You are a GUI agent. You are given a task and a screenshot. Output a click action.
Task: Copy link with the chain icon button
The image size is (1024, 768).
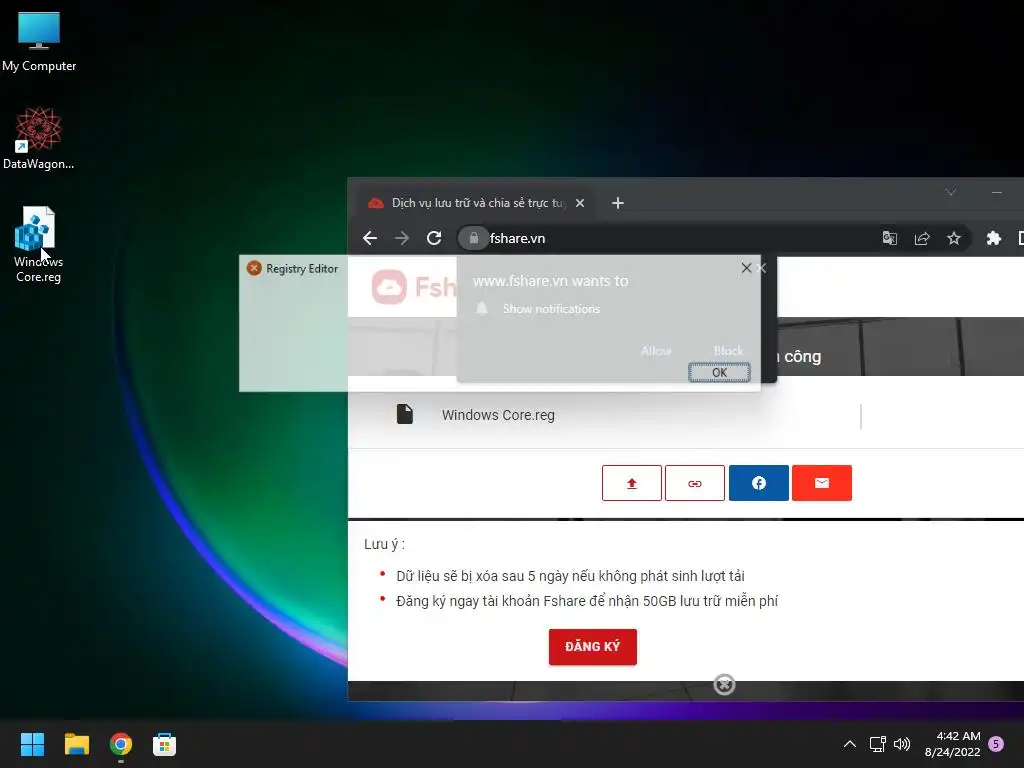coord(695,483)
